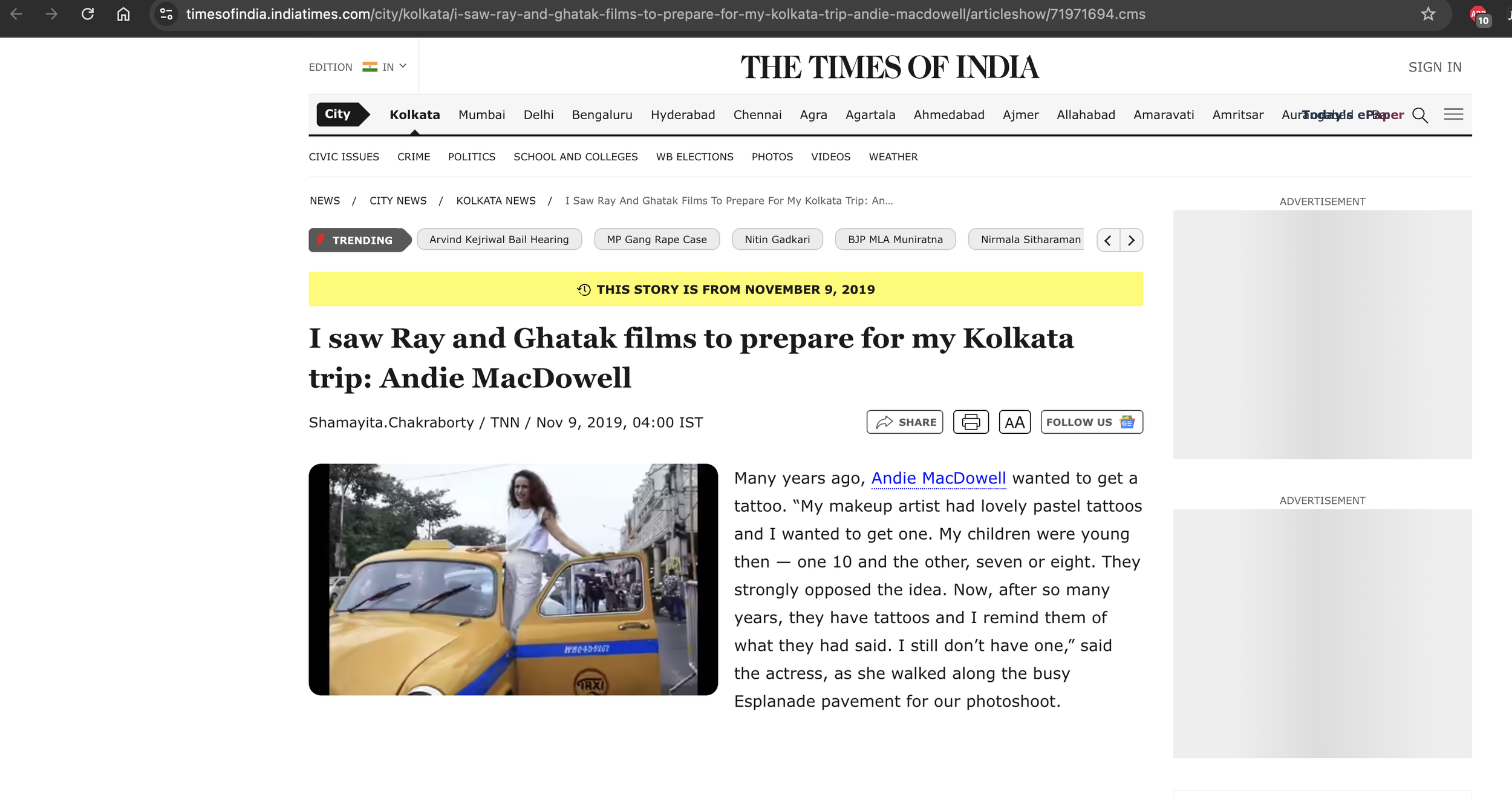The width and height of the screenshot is (1512, 798).
Task: Open Videos section
Action: [x=830, y=157]
